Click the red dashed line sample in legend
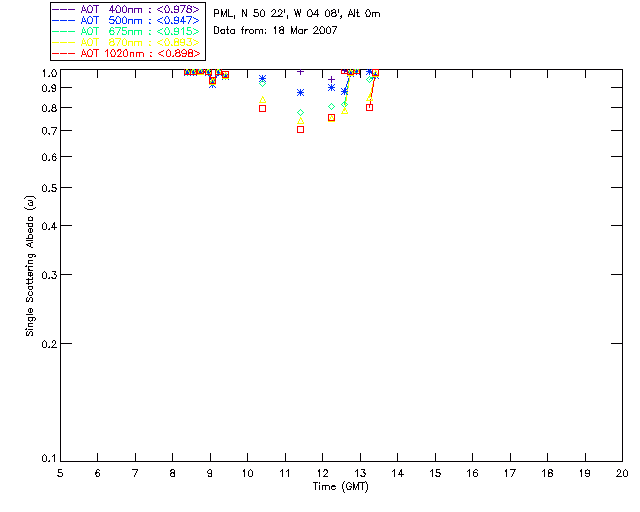 pos(64,53)
